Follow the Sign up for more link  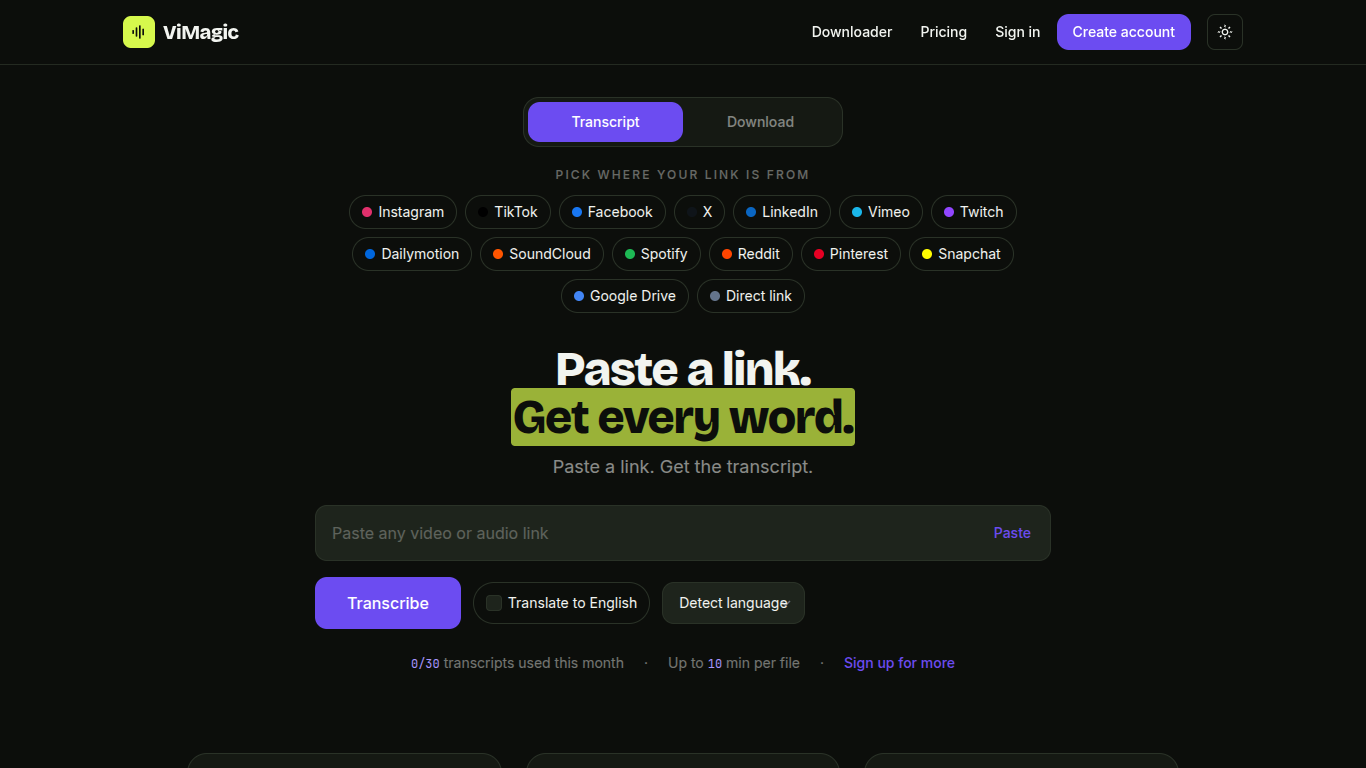click(x=899, y=663)
